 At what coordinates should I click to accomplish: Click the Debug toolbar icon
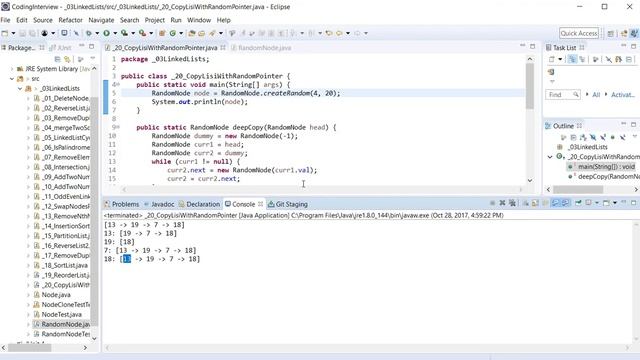tap(89, 33)
